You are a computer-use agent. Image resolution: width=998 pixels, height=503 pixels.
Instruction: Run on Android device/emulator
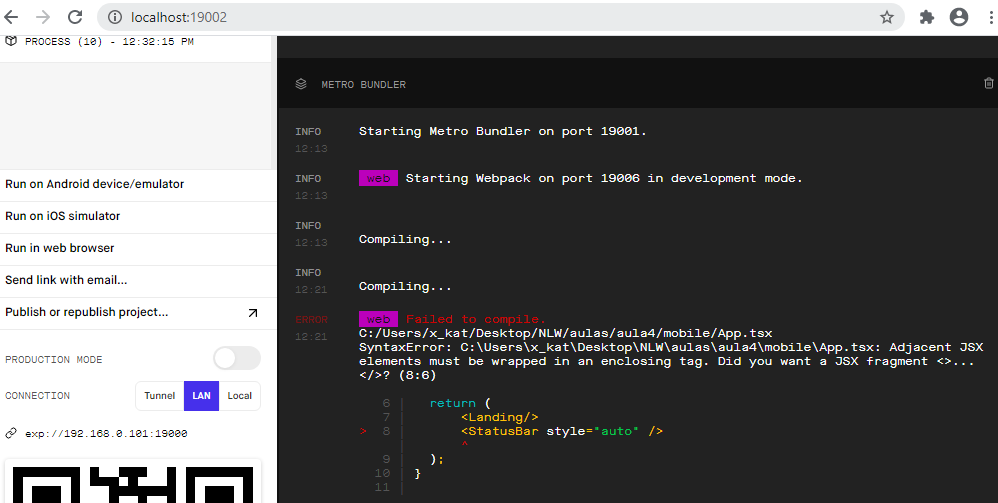click(138, 185)
